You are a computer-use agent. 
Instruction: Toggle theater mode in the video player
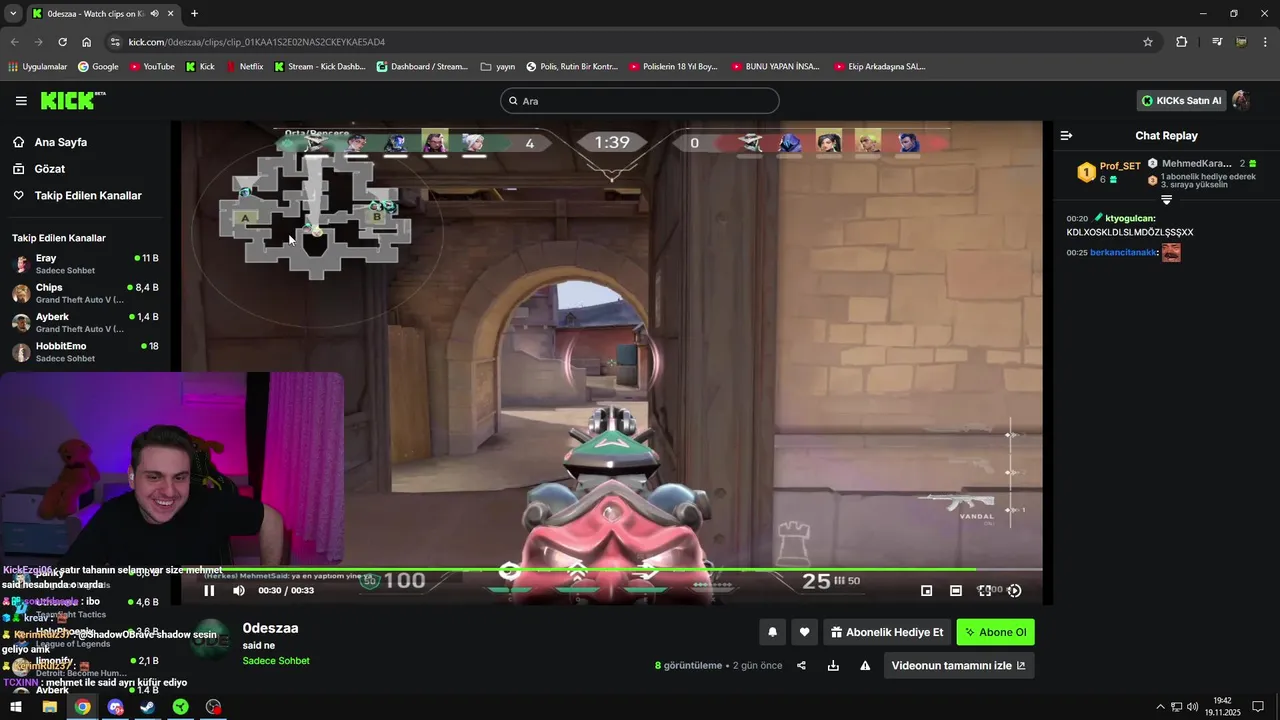click(956, 591)
